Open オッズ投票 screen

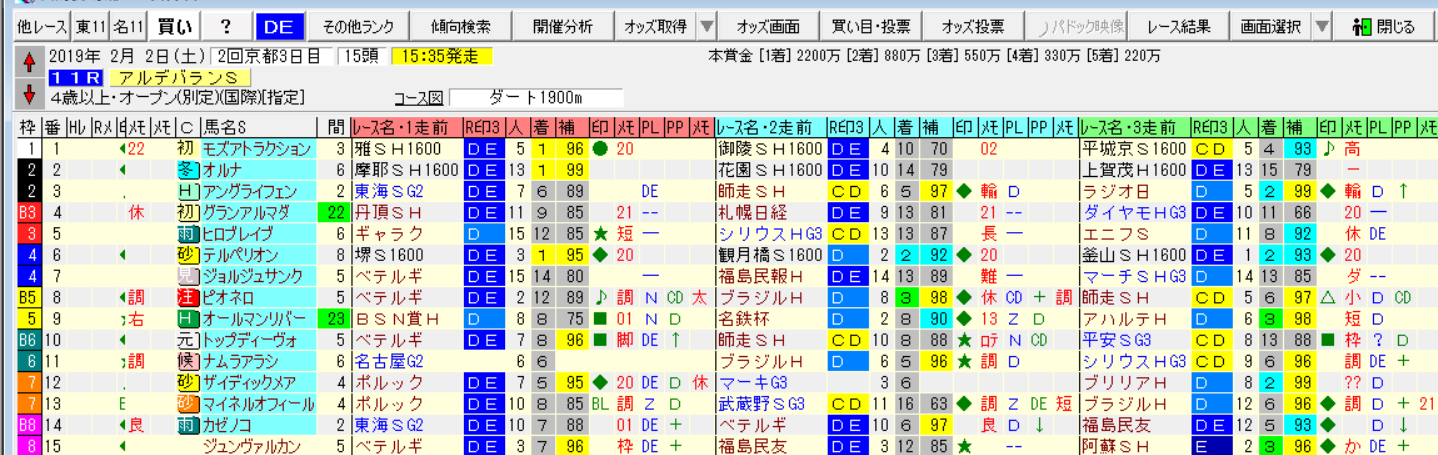pyautogui.click(x=973, y=27)
